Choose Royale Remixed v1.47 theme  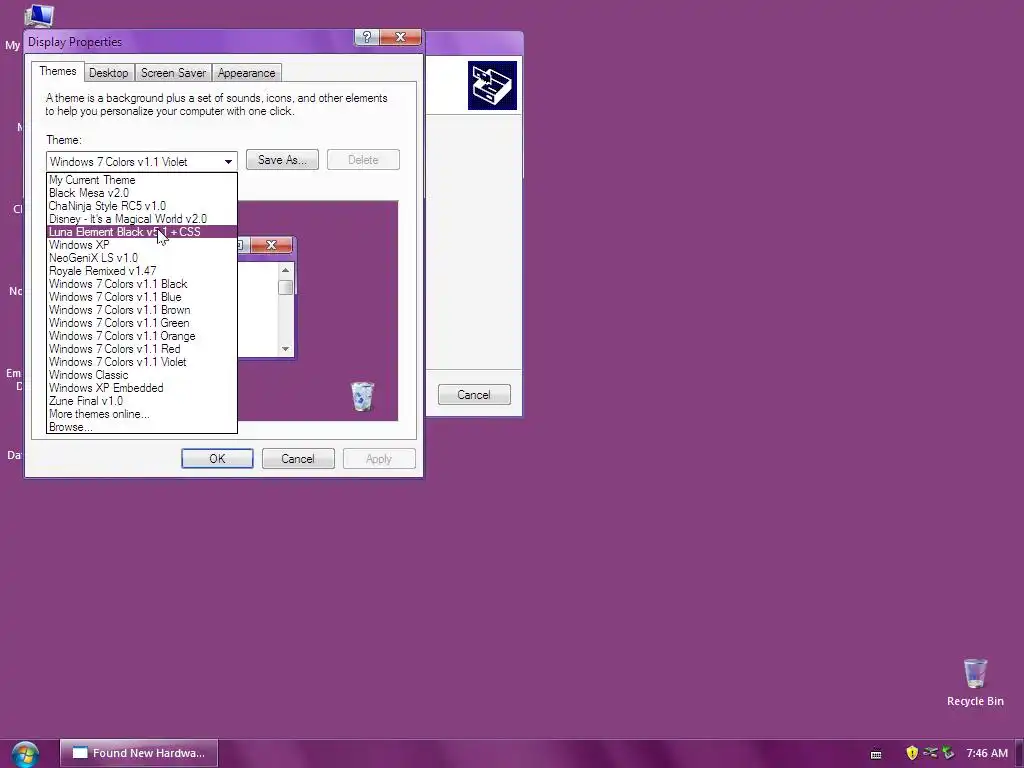pyautogui.click(x=142, y=271)
